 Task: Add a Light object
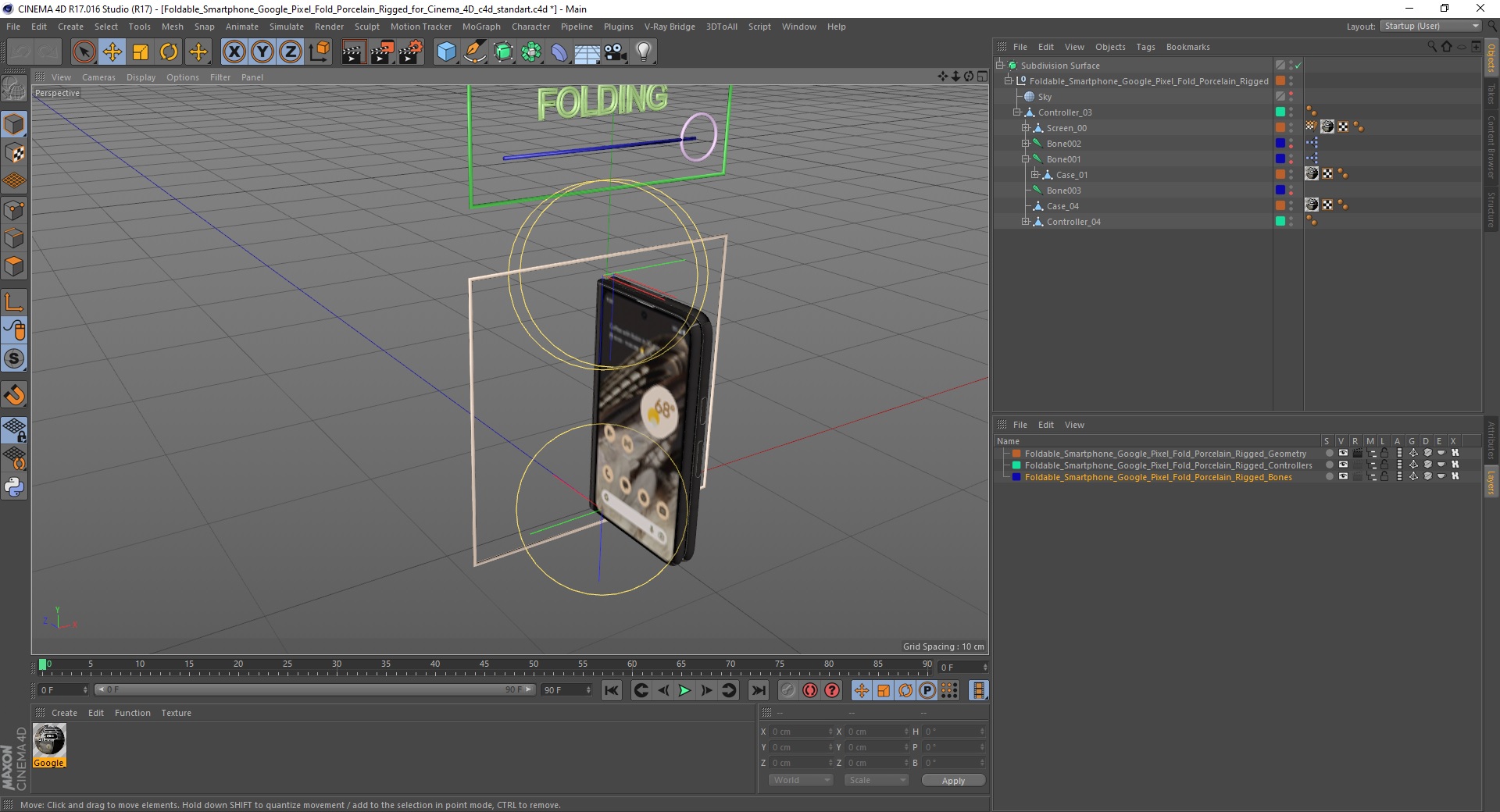click(x=644, y=52)
